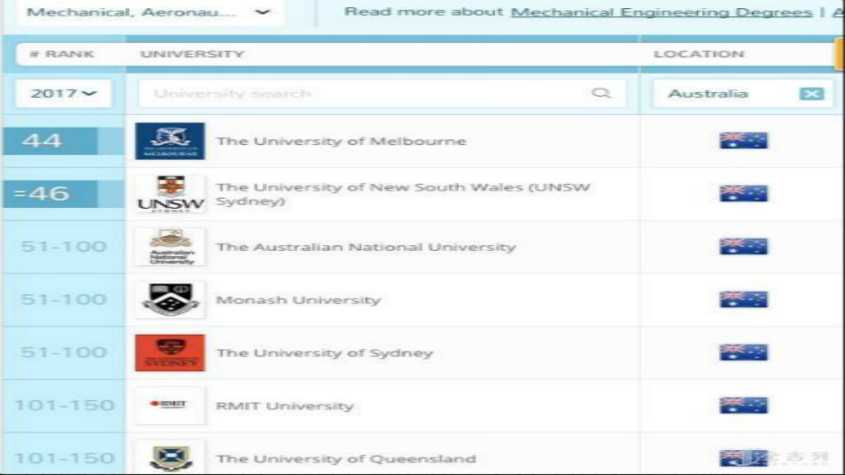This screenshot has height=475, width=845.
Task: Open the RMIT University logo
Action: [x=170, y=404]
